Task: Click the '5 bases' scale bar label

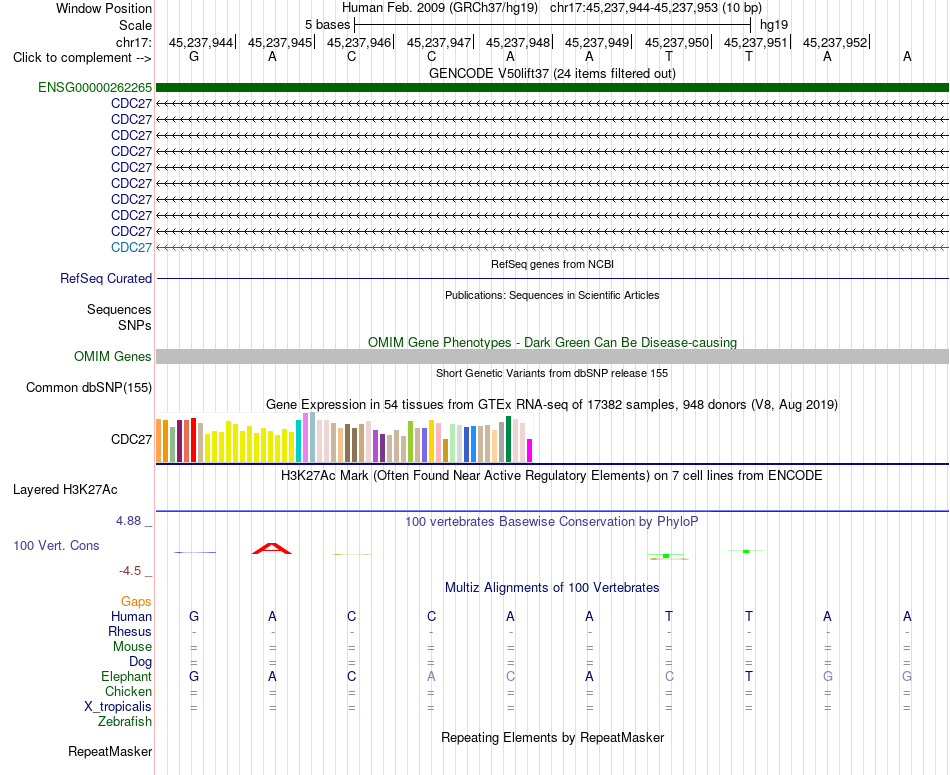Action: pyautogui.click(x=327, y=25)
